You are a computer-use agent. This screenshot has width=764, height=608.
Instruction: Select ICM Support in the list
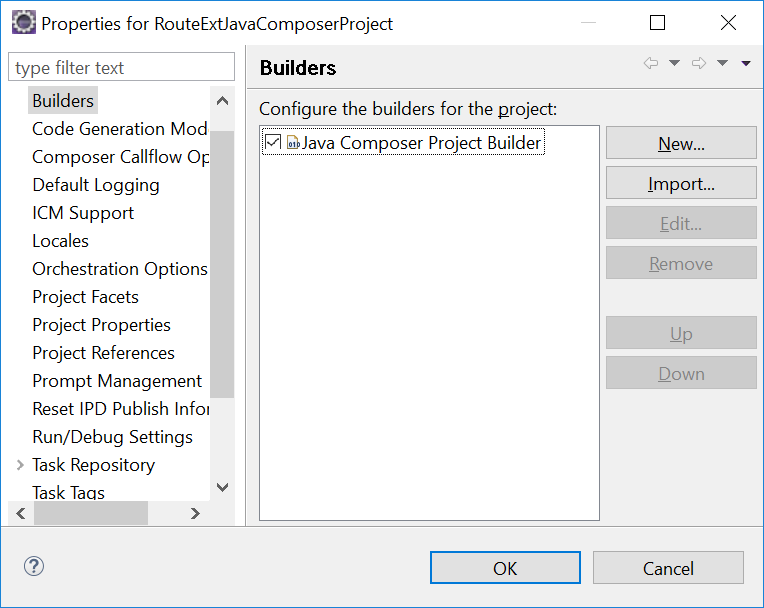83,213
